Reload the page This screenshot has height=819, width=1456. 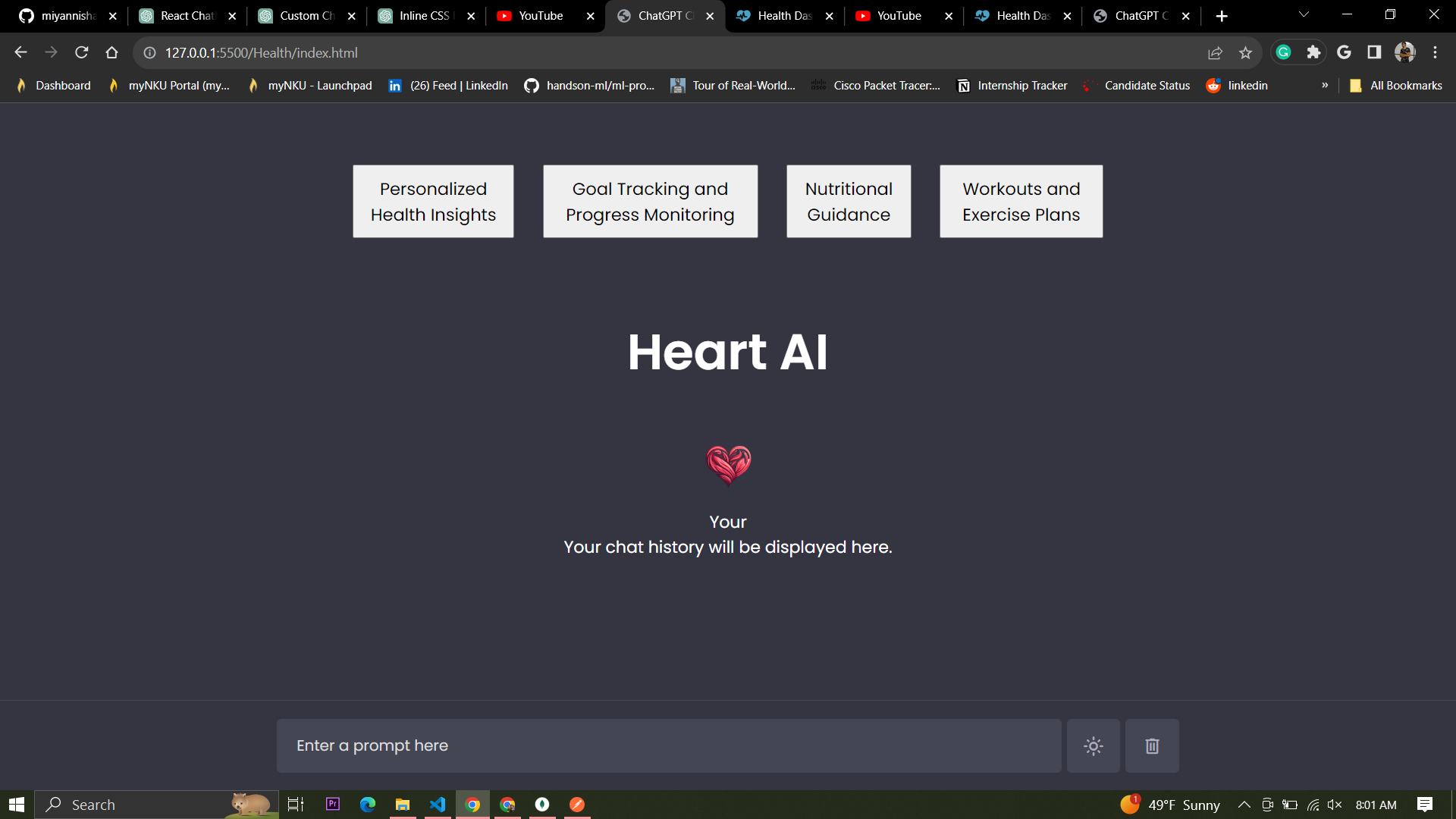pos(81,52)
